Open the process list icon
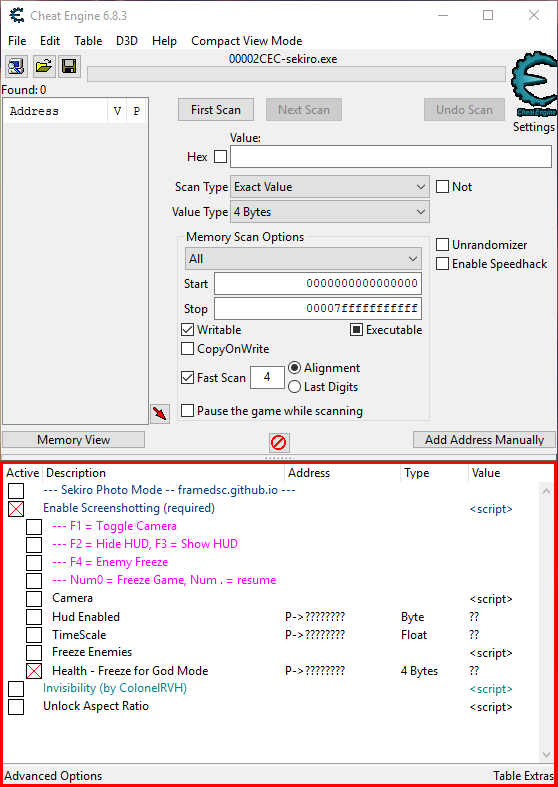The width and height of the screenshot is (558, 787). 16,66
